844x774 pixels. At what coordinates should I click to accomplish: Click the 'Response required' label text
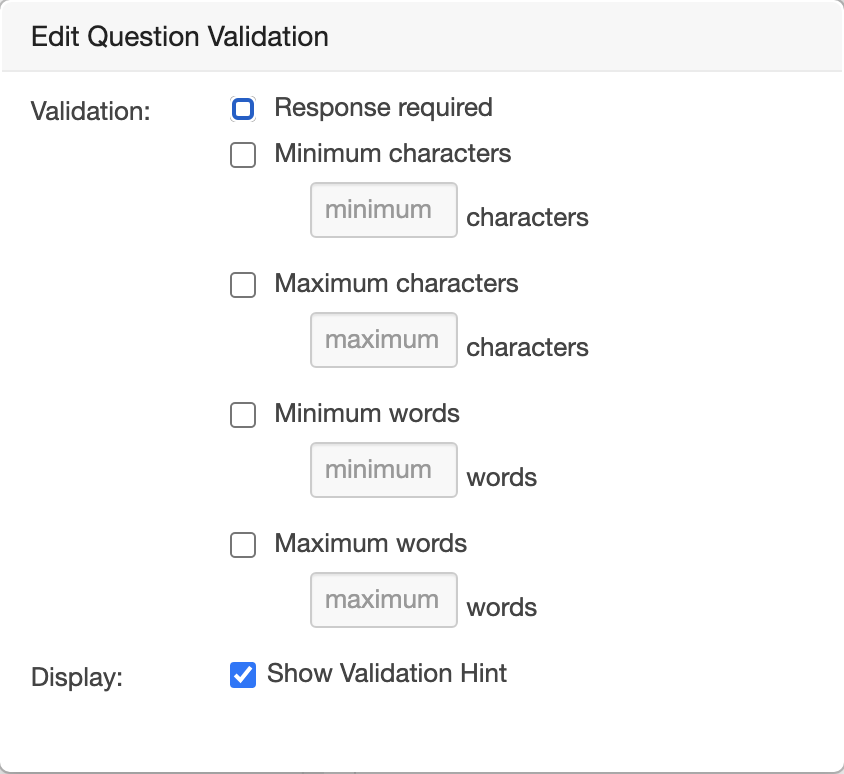click(x=383, y=108)
